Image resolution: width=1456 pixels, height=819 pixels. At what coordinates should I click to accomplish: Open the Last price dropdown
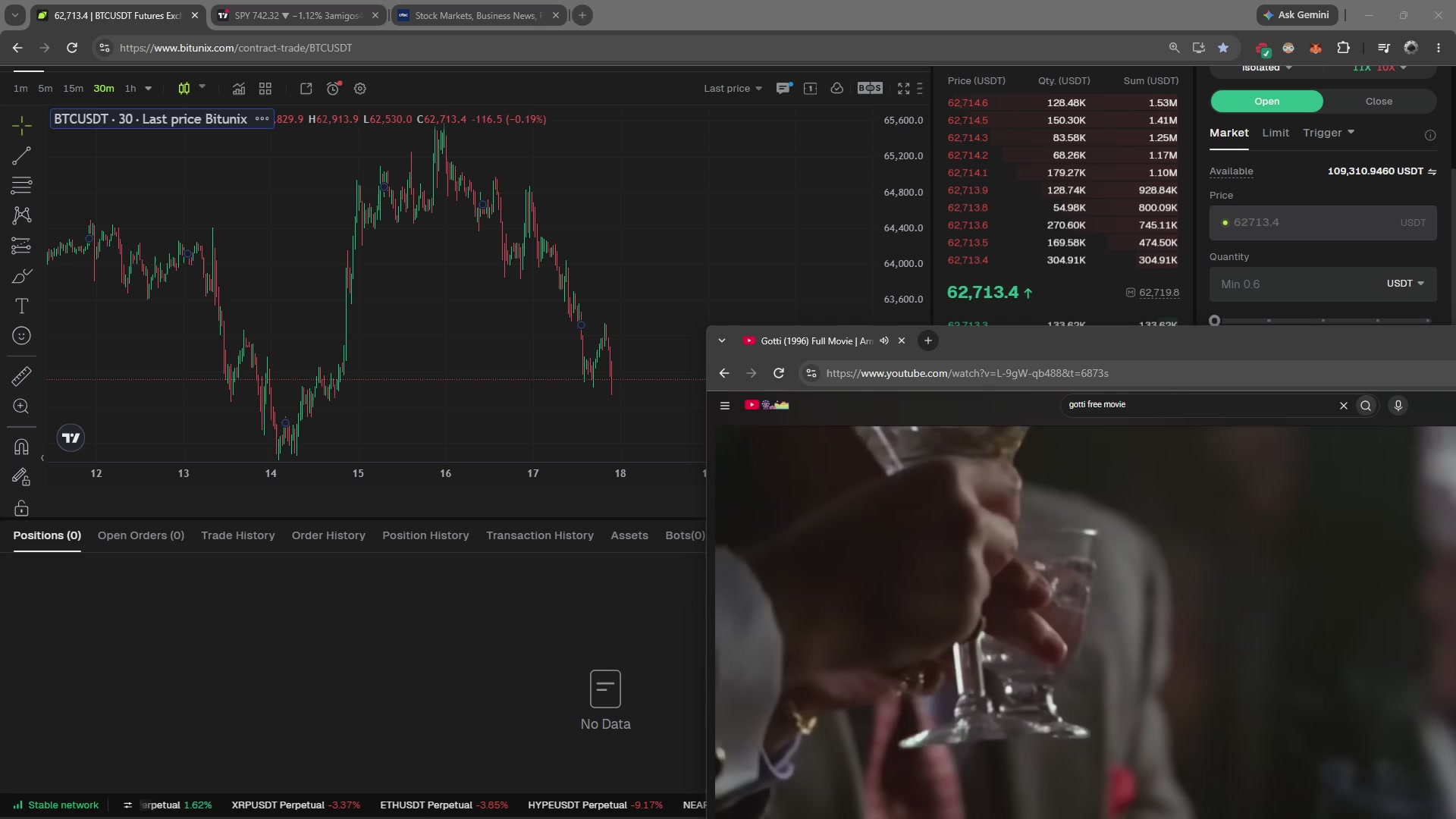pyautogui.click(x=733, y=89)
